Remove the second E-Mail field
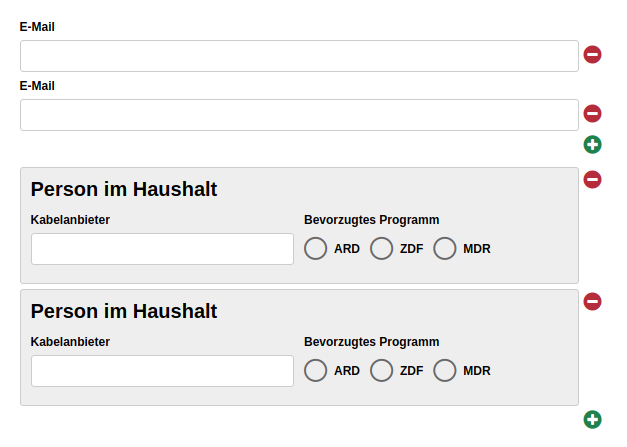 click(x=592, y=114)
